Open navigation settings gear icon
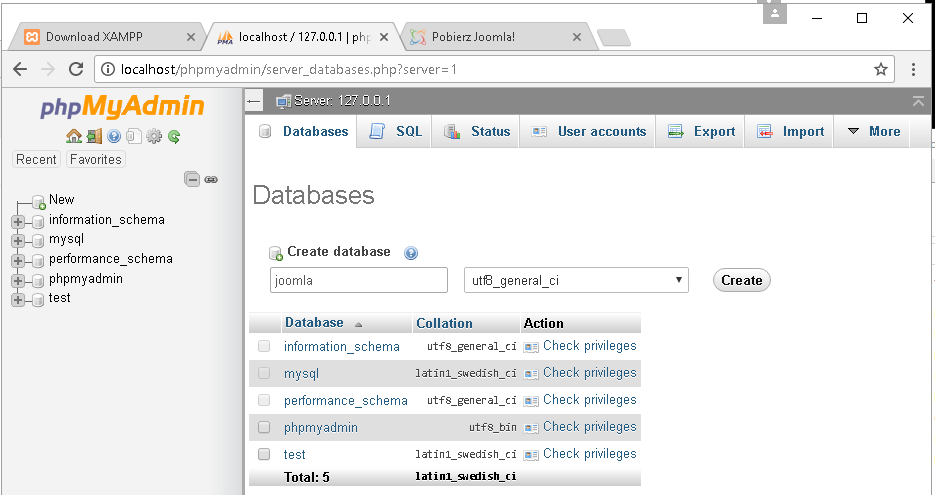 [x=154, y=136]
